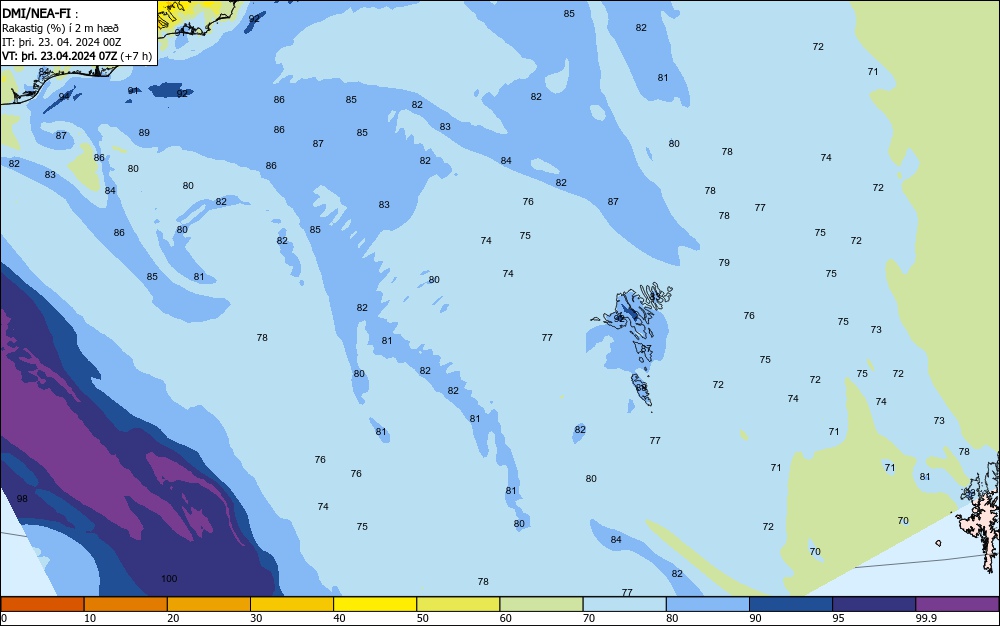The image size is (1000, 626).
Task: Click the '89' humidity value on the map
Action: (144, 133)
